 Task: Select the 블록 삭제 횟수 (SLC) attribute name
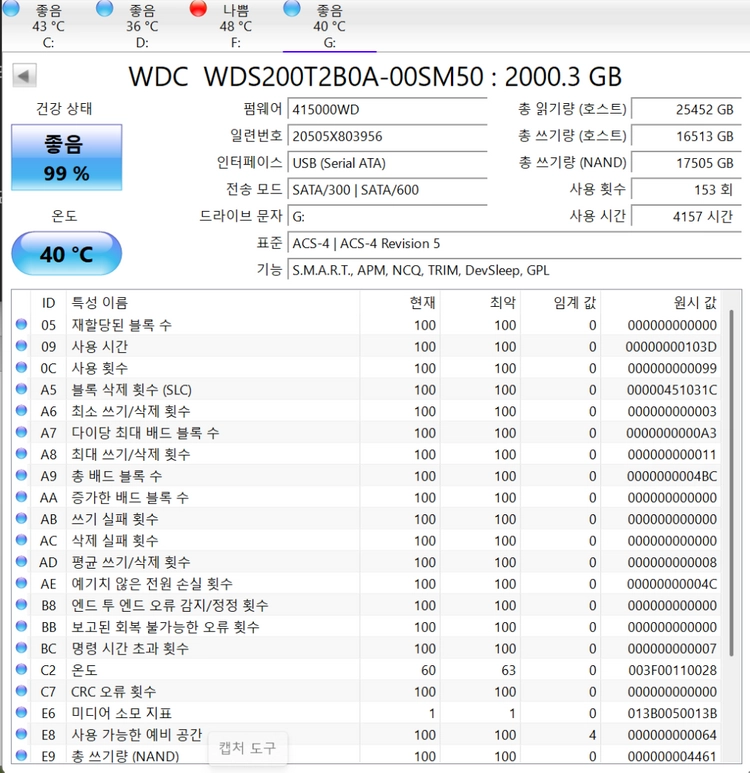coord(131,389)
